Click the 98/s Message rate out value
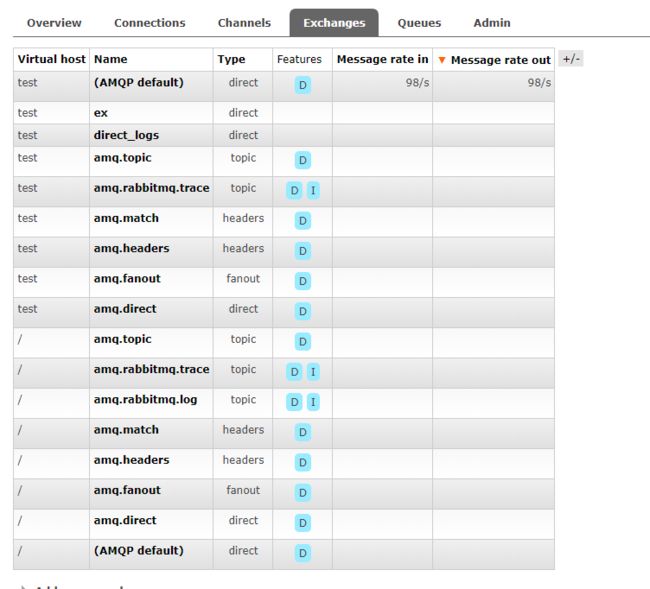This screenshot has height=589, width=650. tap(539, 83)
